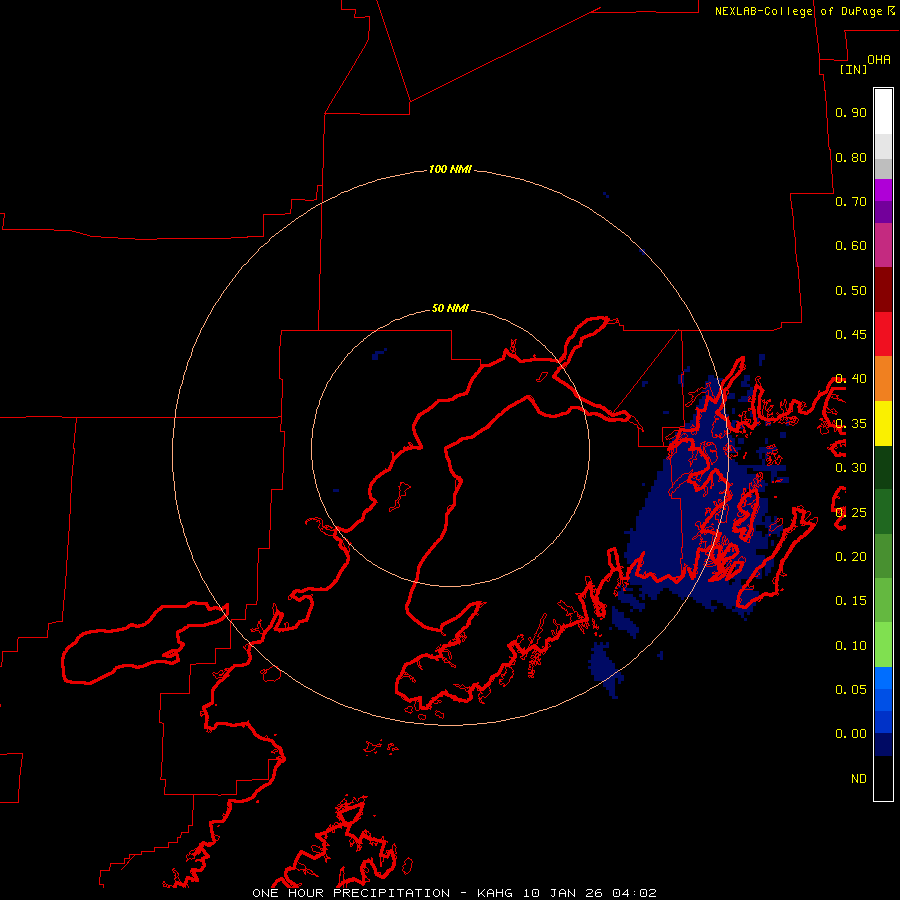
Task: Pick the pink legend swatch near 0.60
Action: point(883,245)
